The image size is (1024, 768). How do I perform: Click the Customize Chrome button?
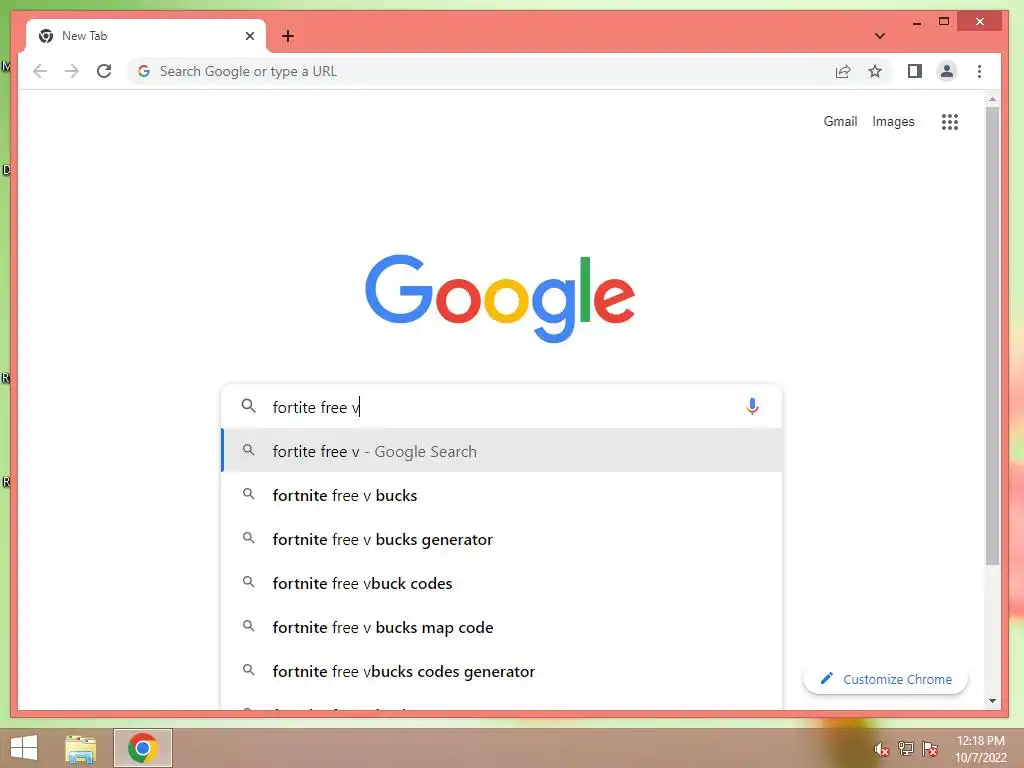[885, 679]
